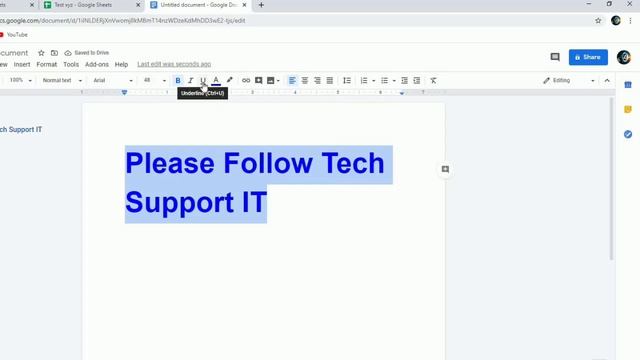Decrease indent of selected text

tap(404, 80)
